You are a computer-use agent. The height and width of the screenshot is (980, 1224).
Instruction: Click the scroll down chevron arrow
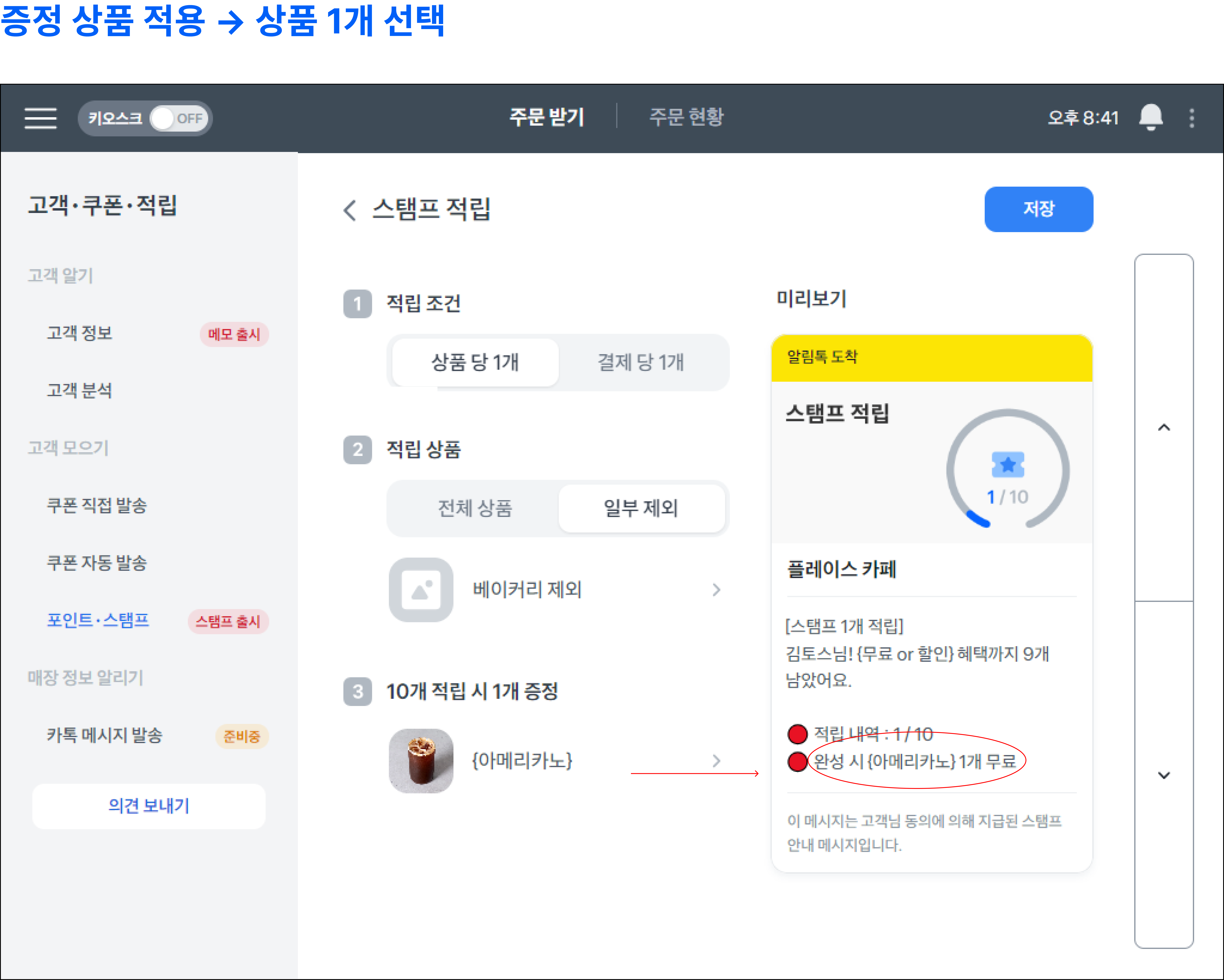point(1164,775)
